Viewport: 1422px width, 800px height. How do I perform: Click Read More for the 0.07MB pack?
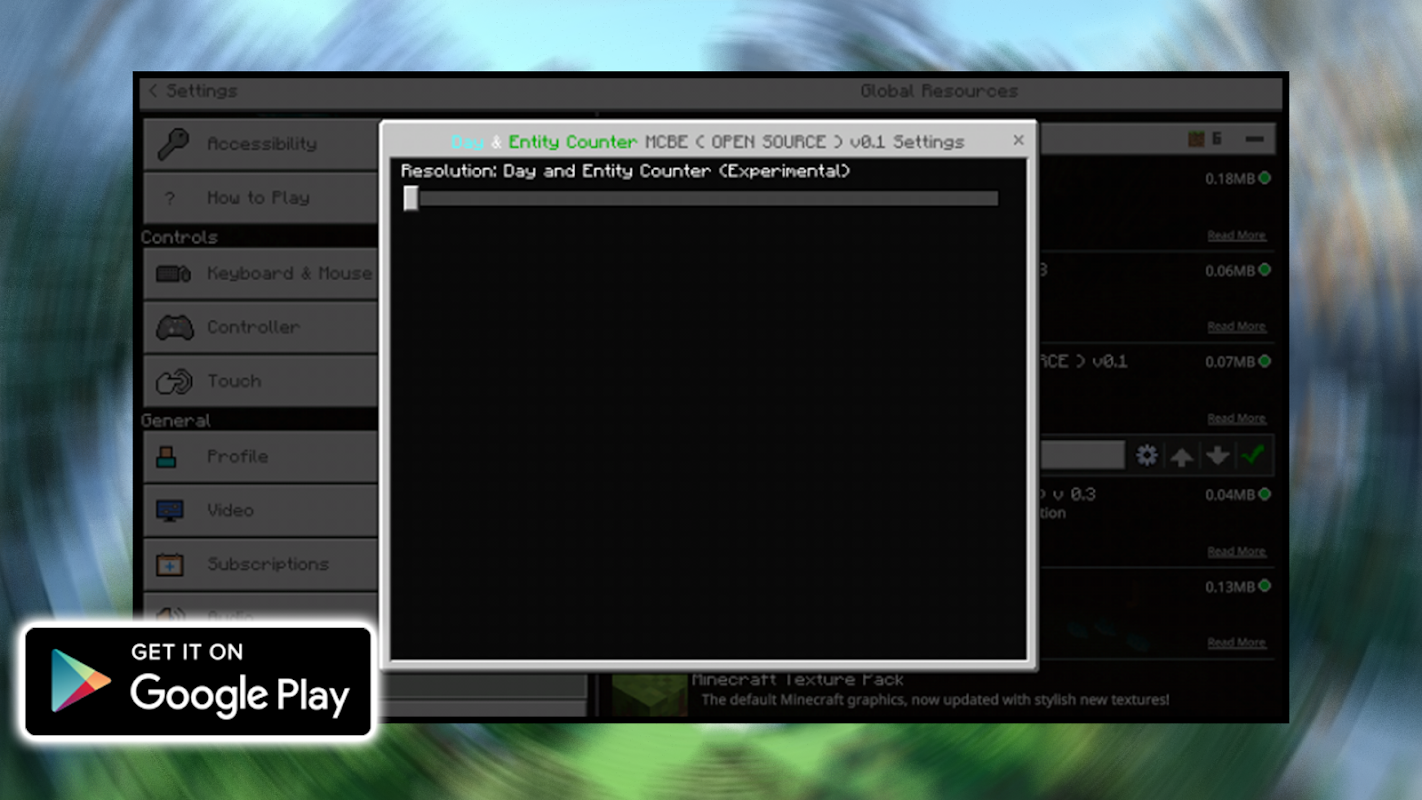coord(1236,419)
